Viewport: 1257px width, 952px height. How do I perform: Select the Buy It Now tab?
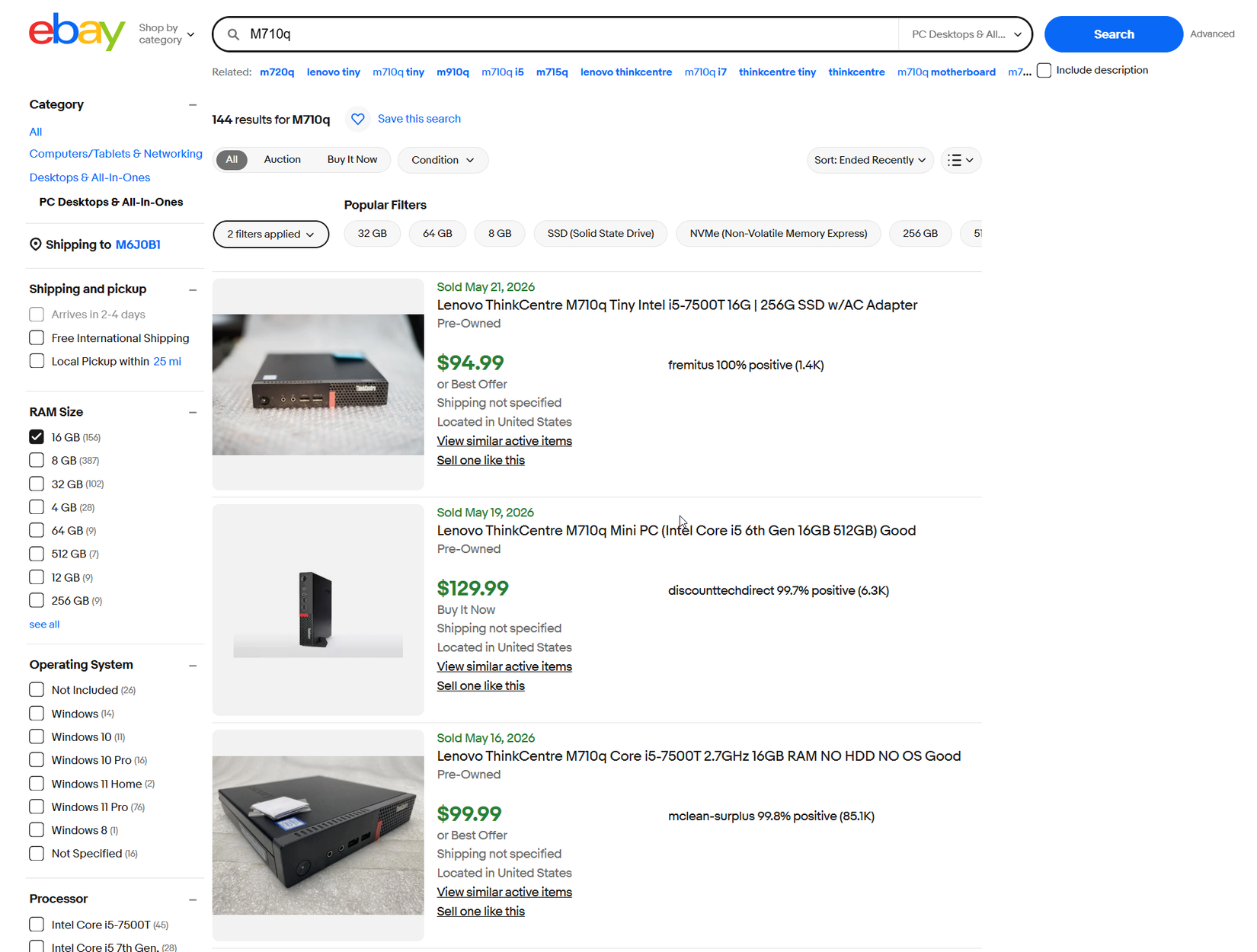352,160
